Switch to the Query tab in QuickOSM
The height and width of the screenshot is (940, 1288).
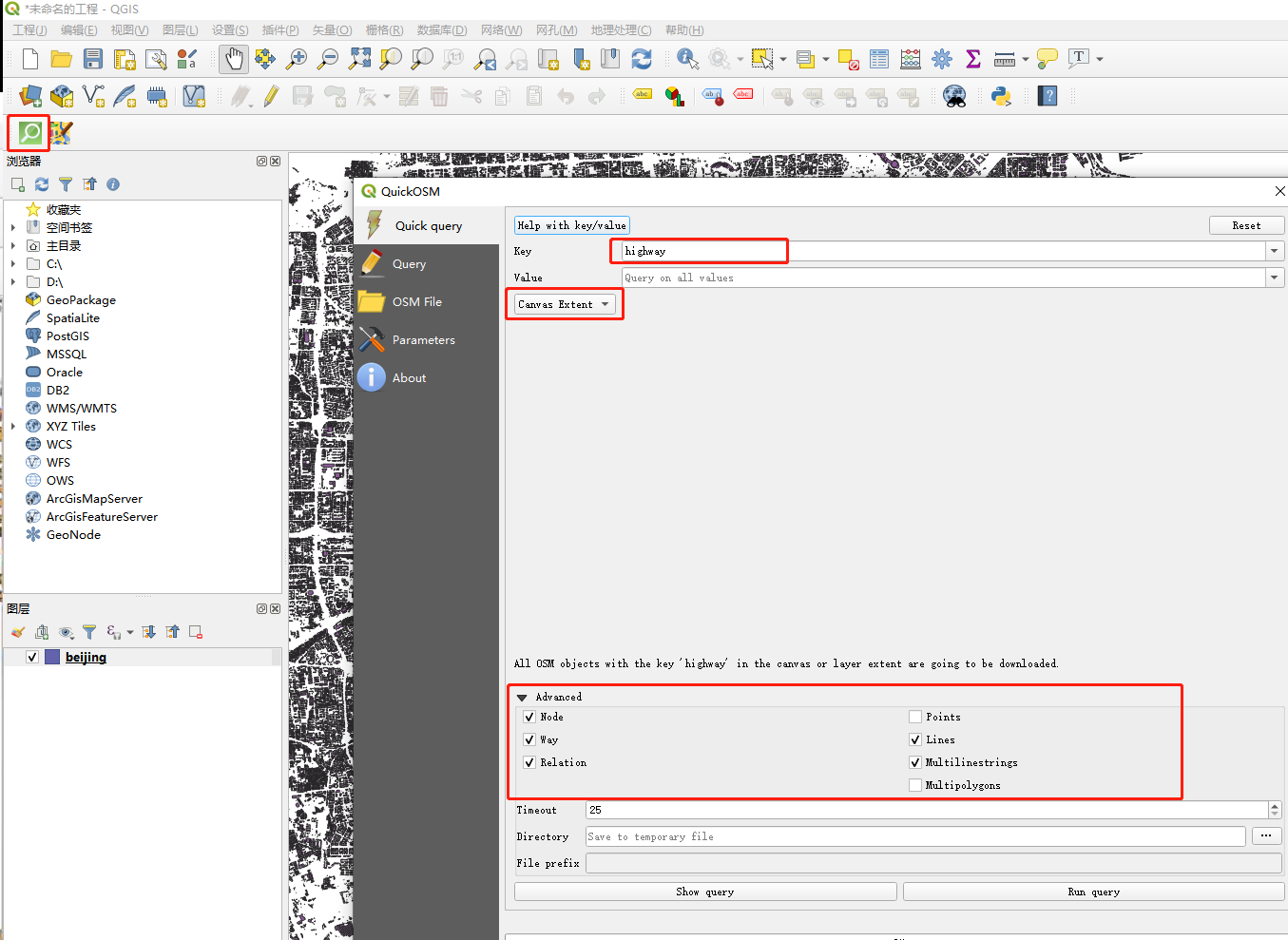click(x=427, y=264)
